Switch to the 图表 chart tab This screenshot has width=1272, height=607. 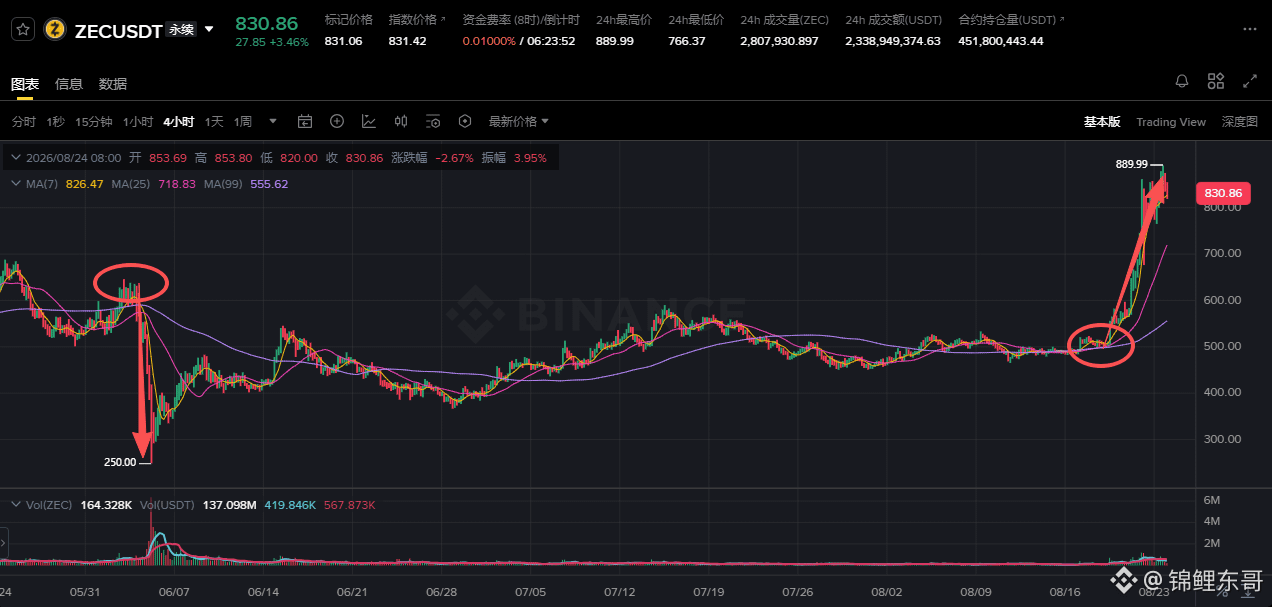pyautogui.click(x=25, y=84)
